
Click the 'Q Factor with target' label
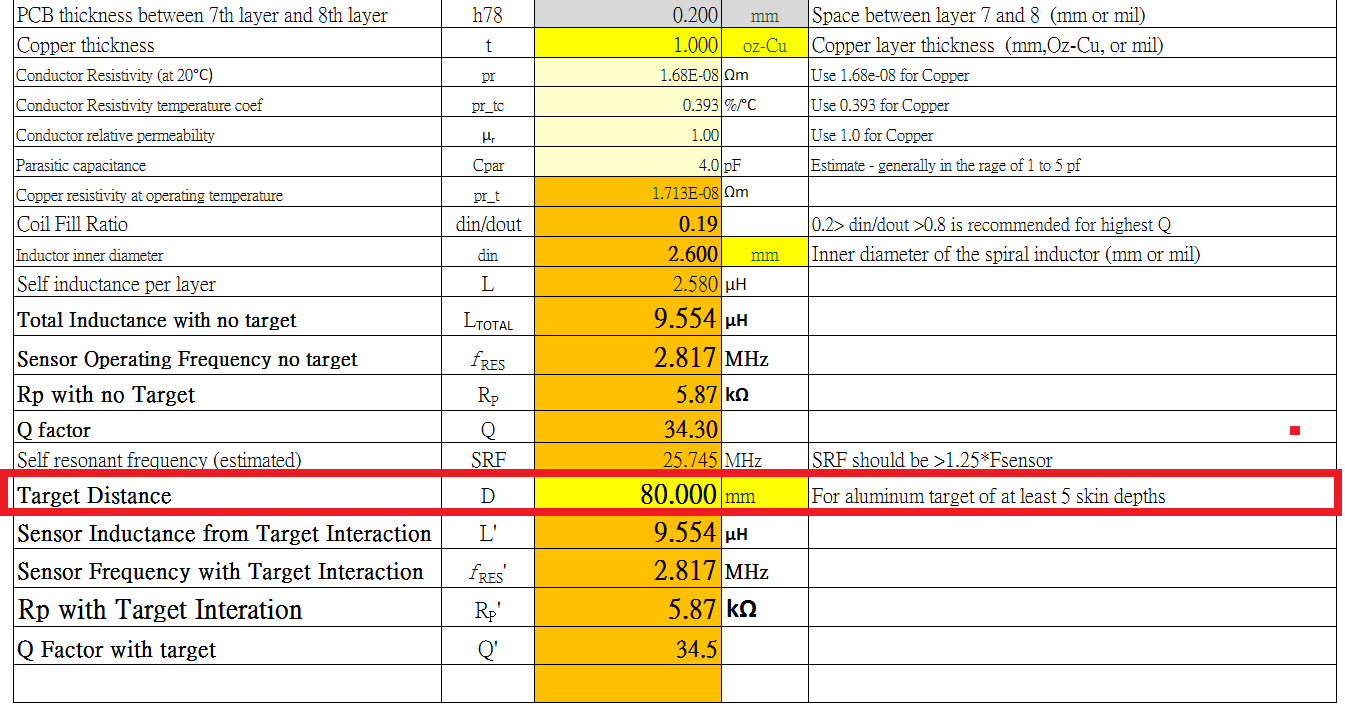pos(117,650)
